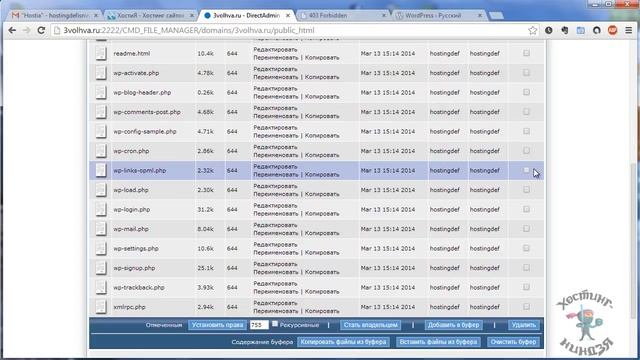Image resolution: width=640 pixels, height=360 pixels.
Task: Check the wp-blog-header.php checkbox
Action: coord(526,92)
